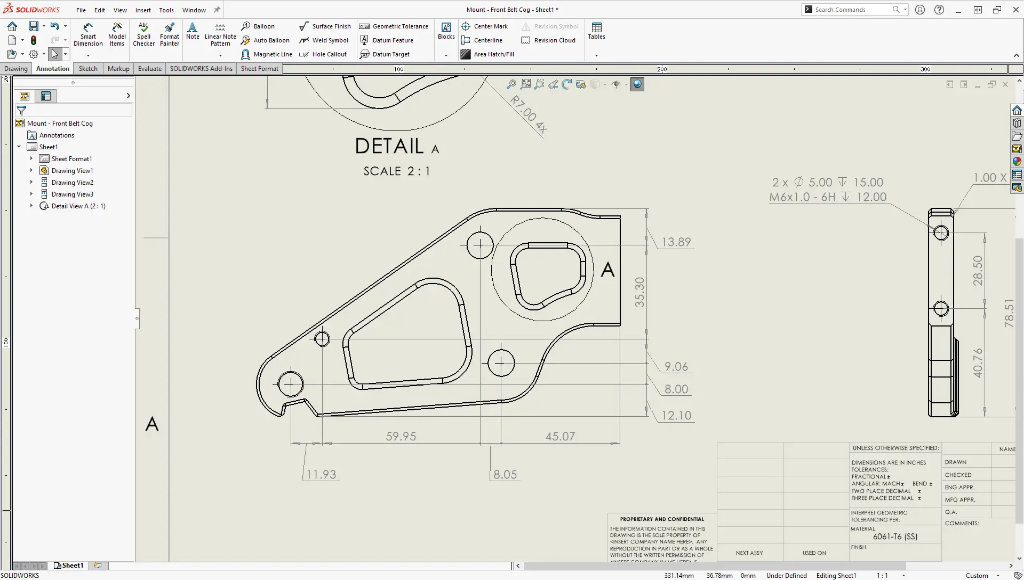
Task: Expand the Detail View A tree node
Action: 31,206
